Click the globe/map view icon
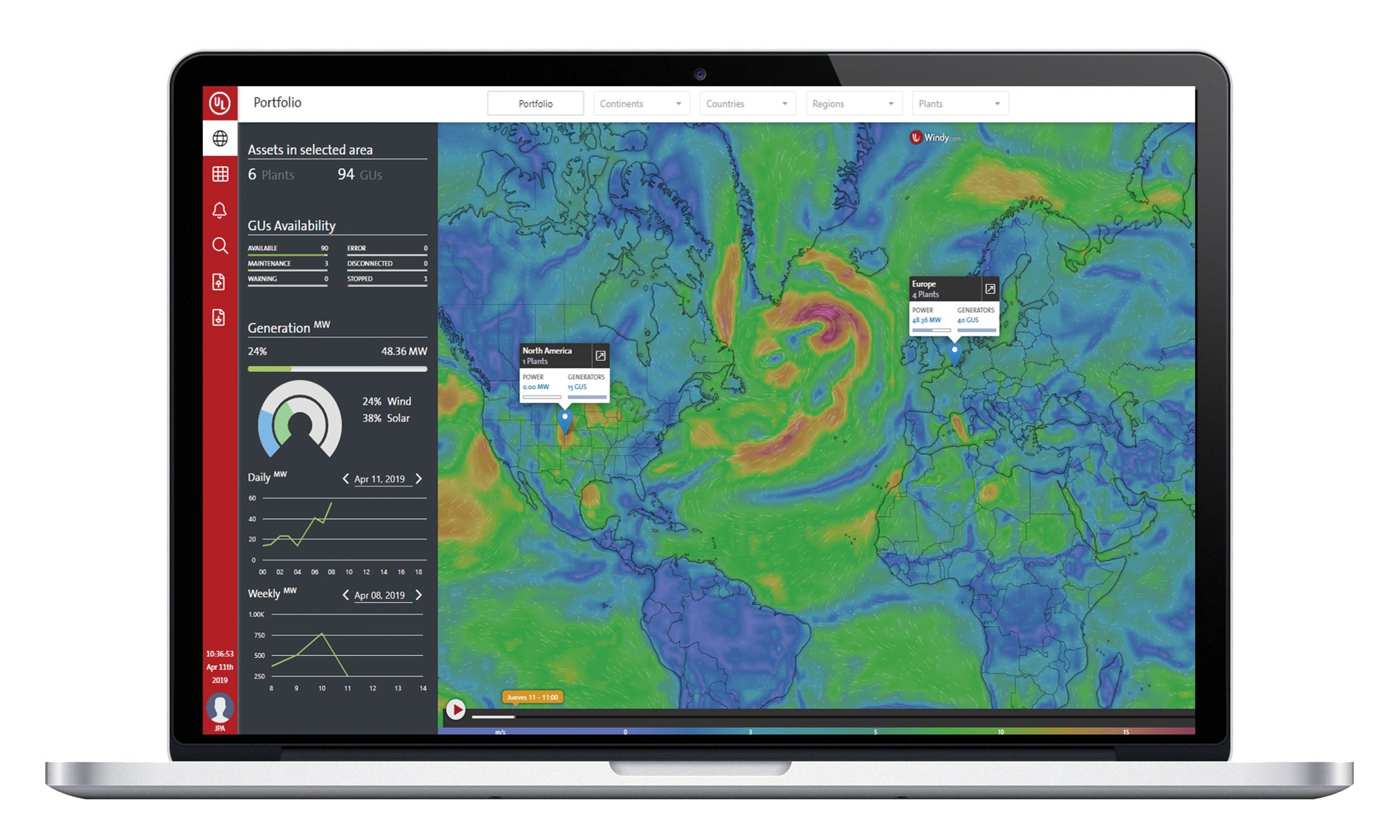Viewport: 1400px width, 840px height. coord(219,138)
